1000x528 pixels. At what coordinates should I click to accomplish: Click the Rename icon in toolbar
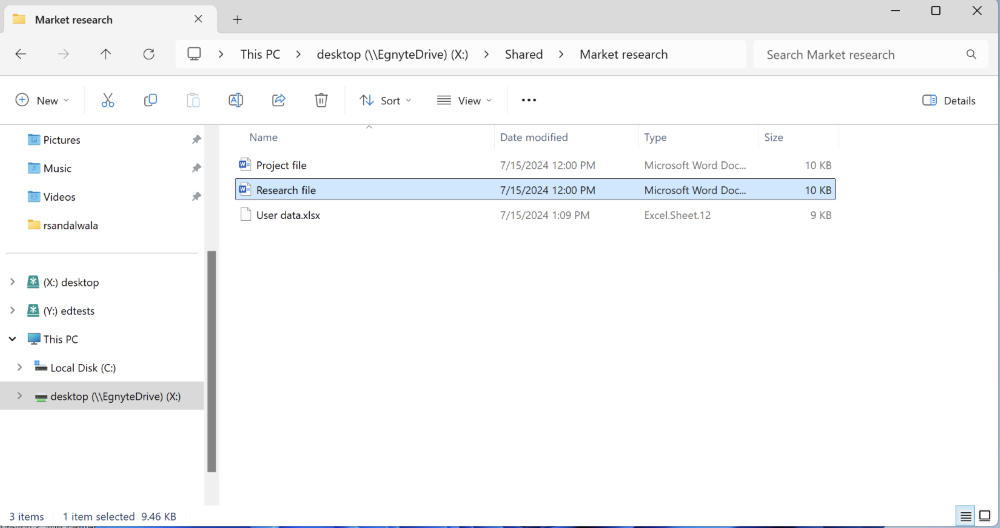tap(236, 100)
